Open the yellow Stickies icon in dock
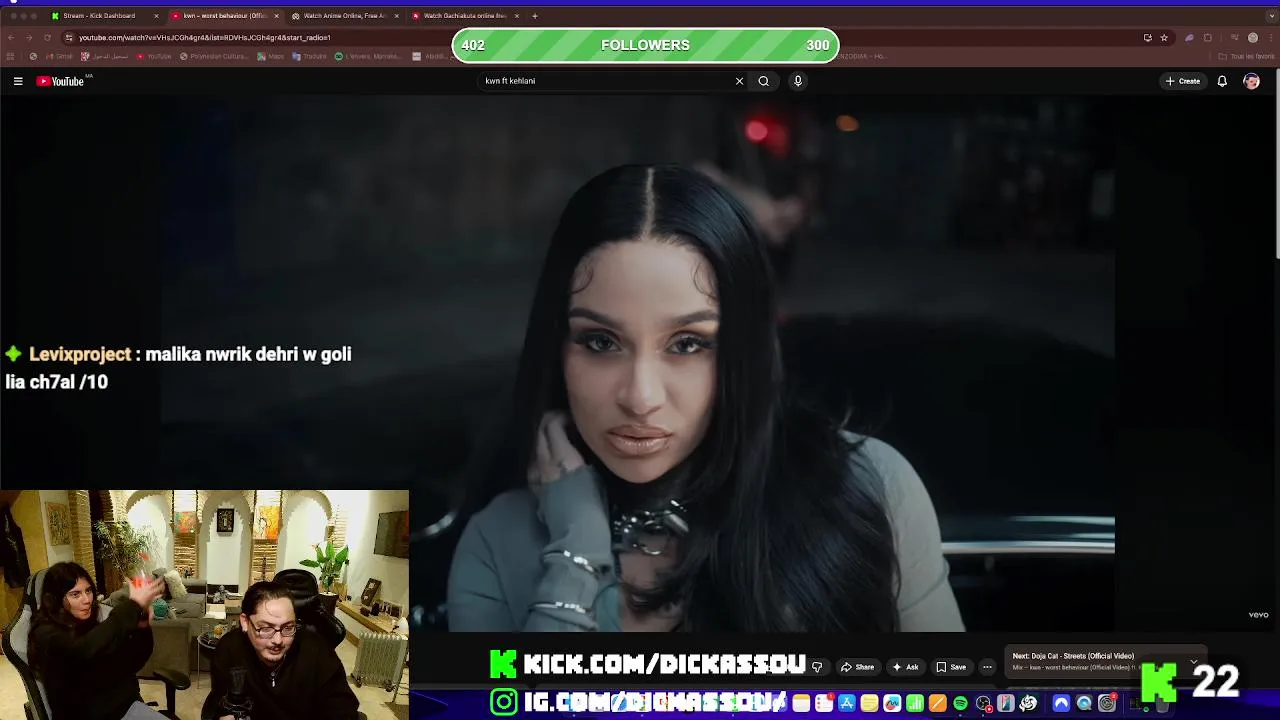 (870, 704)
